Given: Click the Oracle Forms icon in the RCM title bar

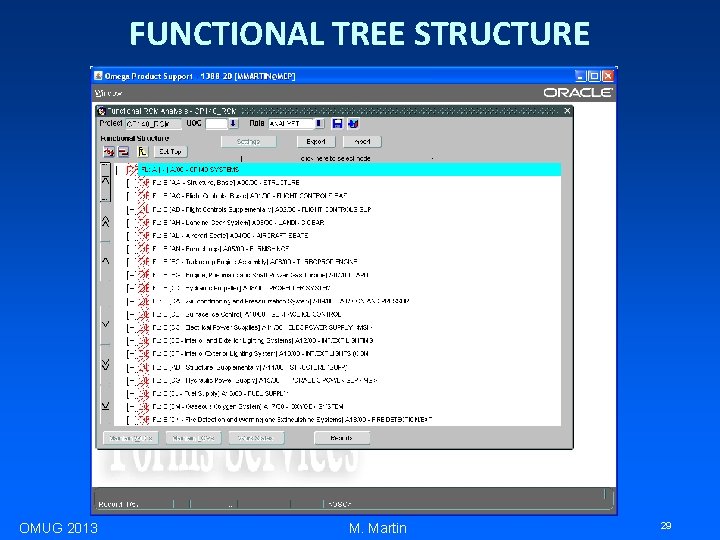Looking at the screenshot, I should 101,111.
